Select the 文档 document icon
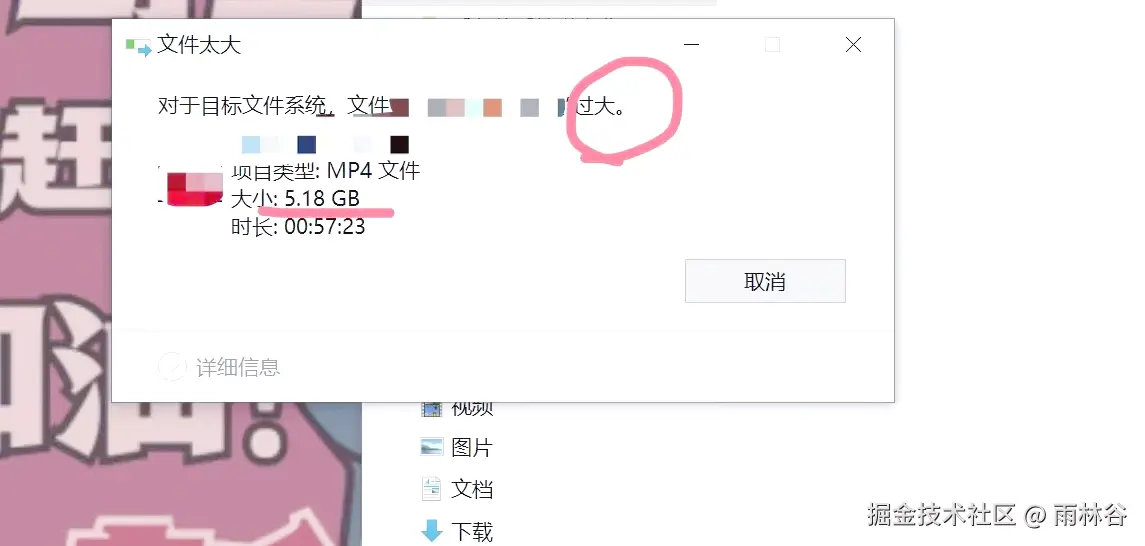Image resolution: width=1145 pixels, height=546 pixels. tap(432, 488)
